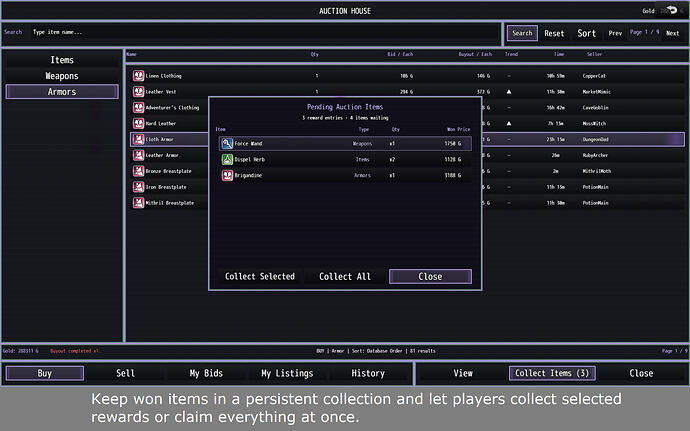Click the back arrow icon beside Gold
This screenshot has height=431, width=690.
click(672, 9)
